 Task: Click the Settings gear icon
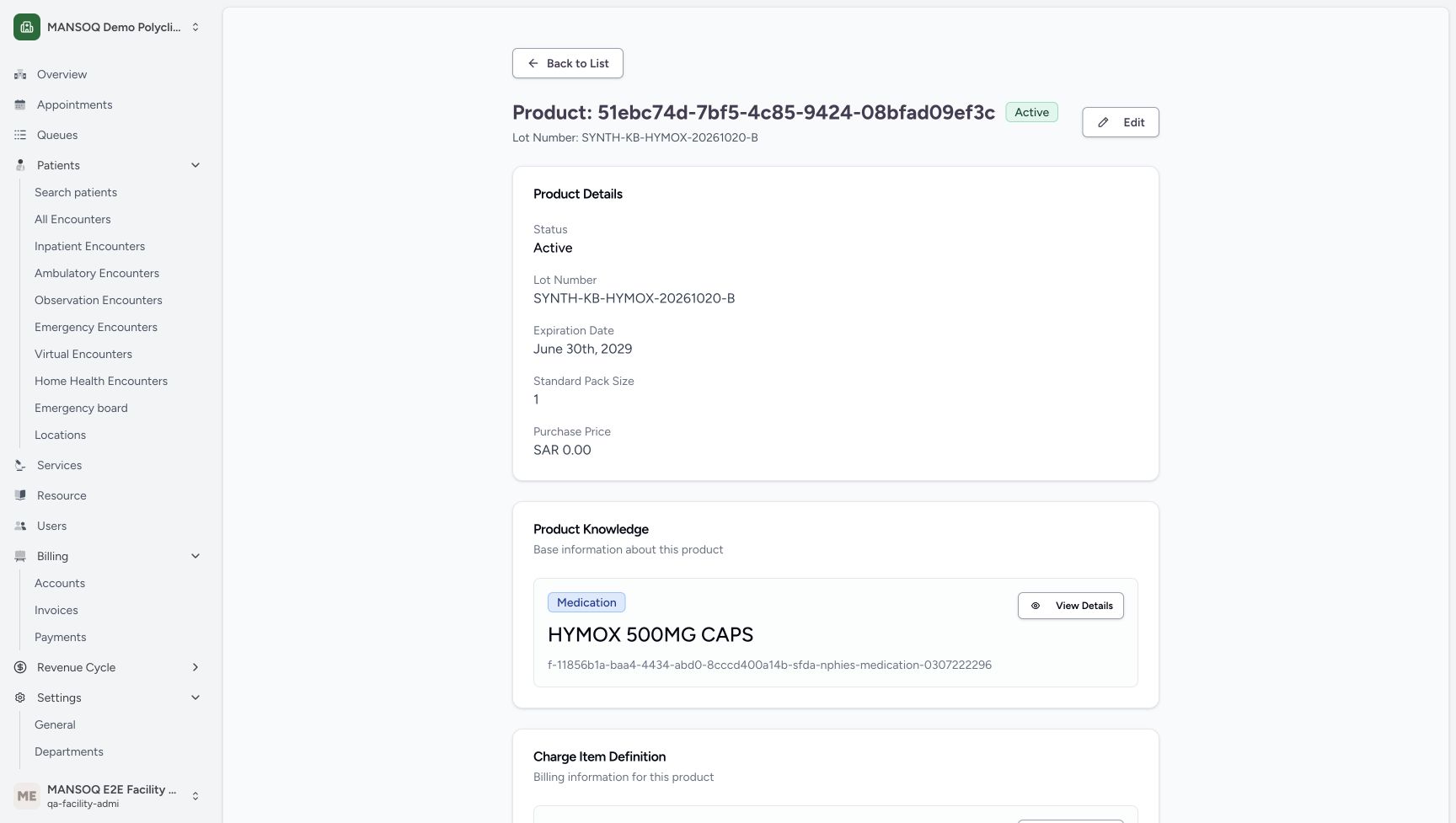click(20, 697)
